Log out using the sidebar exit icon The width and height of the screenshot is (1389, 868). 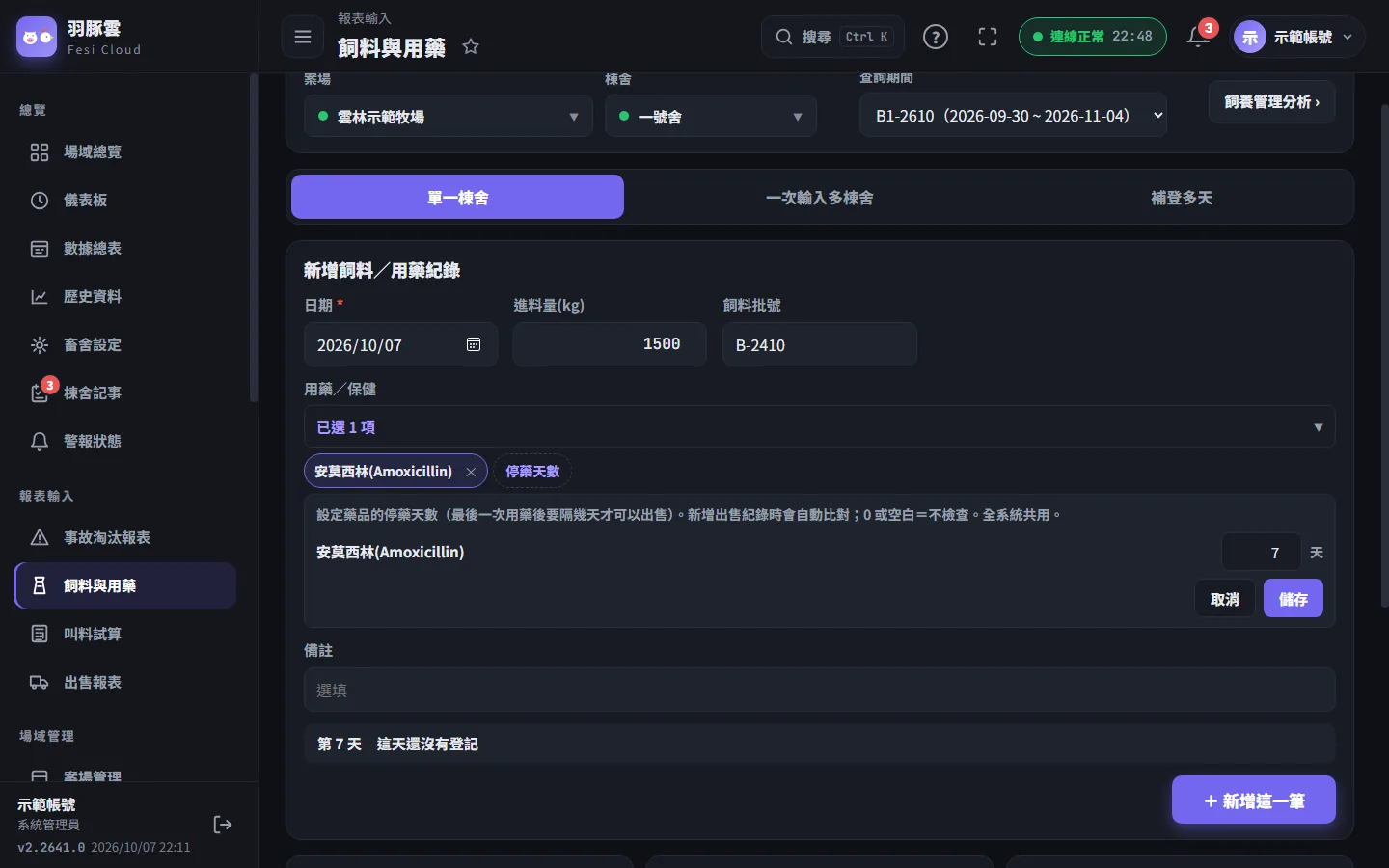pos(223,825)
